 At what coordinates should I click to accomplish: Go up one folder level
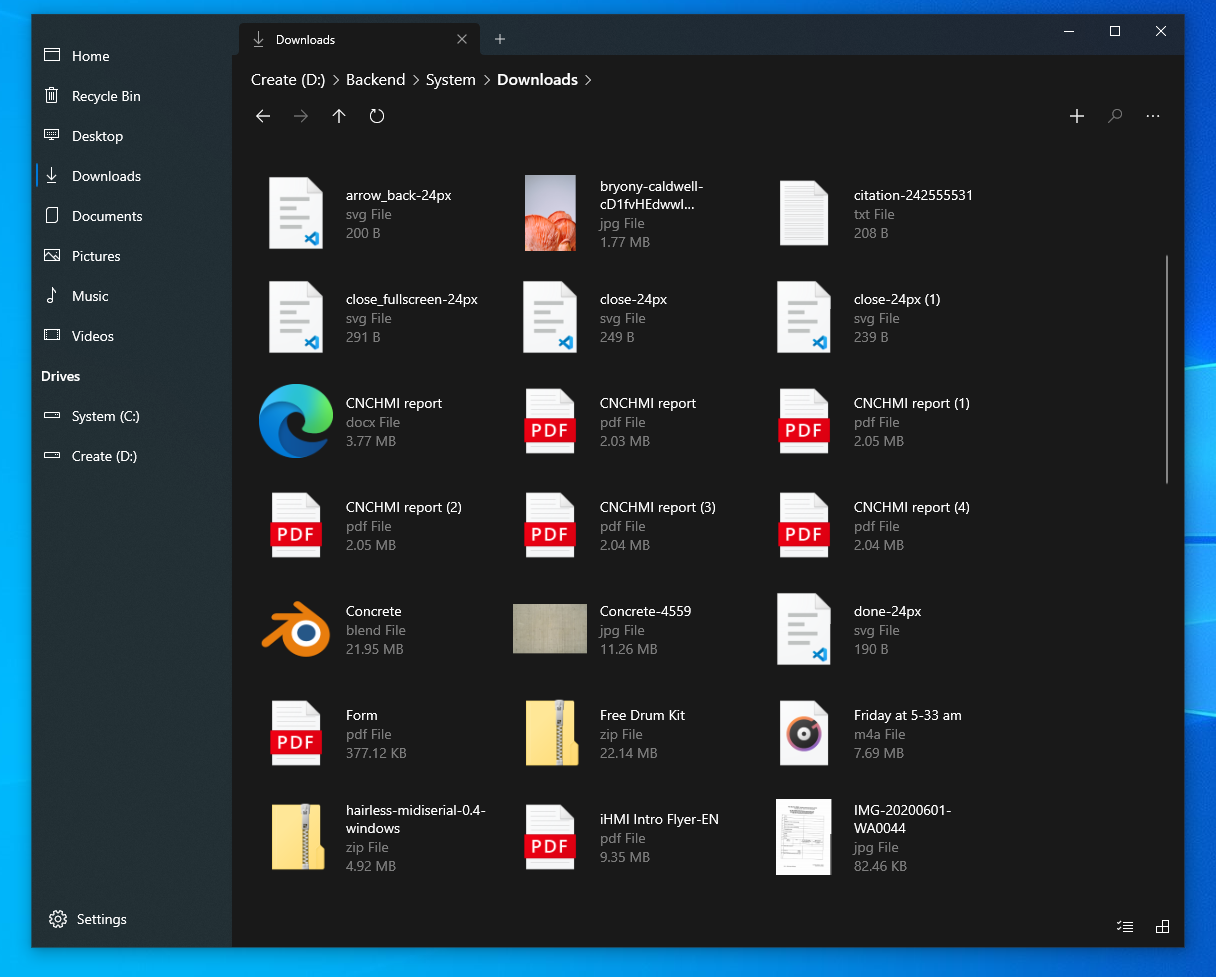click(339, 116)
